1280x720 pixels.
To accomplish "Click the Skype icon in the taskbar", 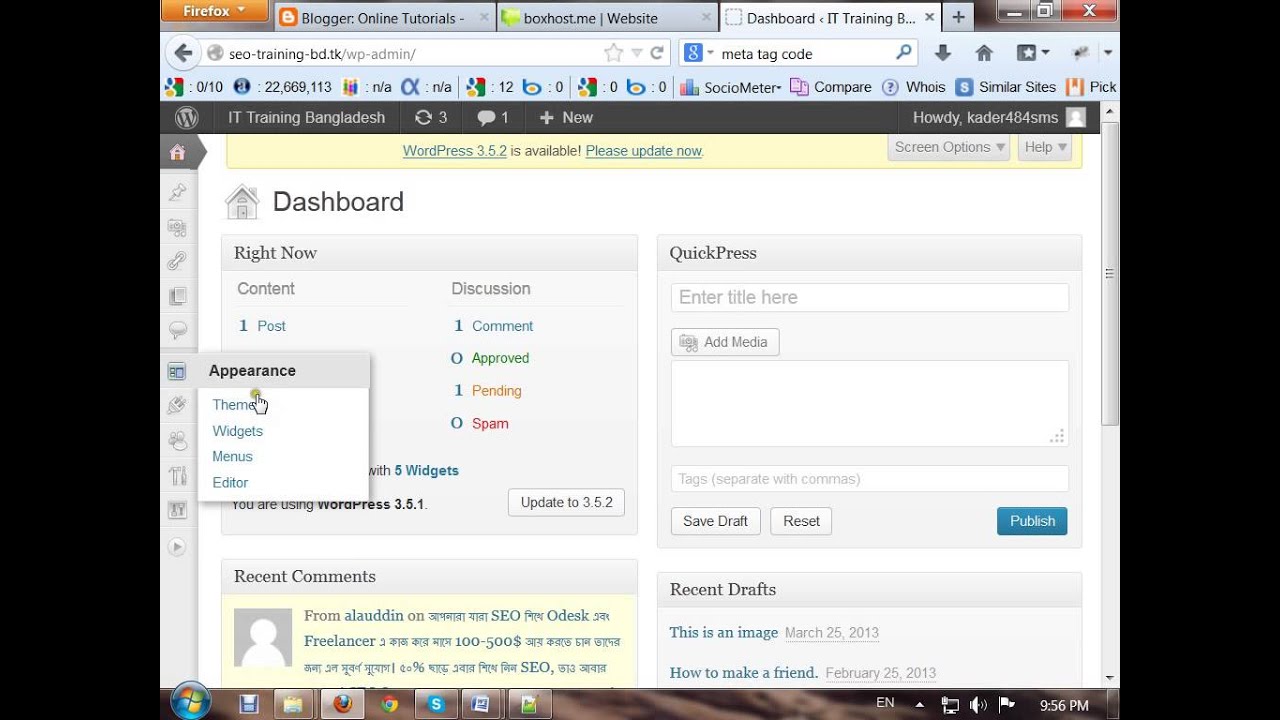I will point(436,704).
